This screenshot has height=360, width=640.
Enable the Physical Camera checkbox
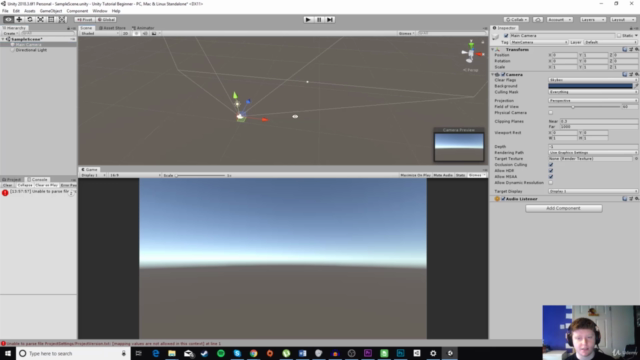click(551, 113)
